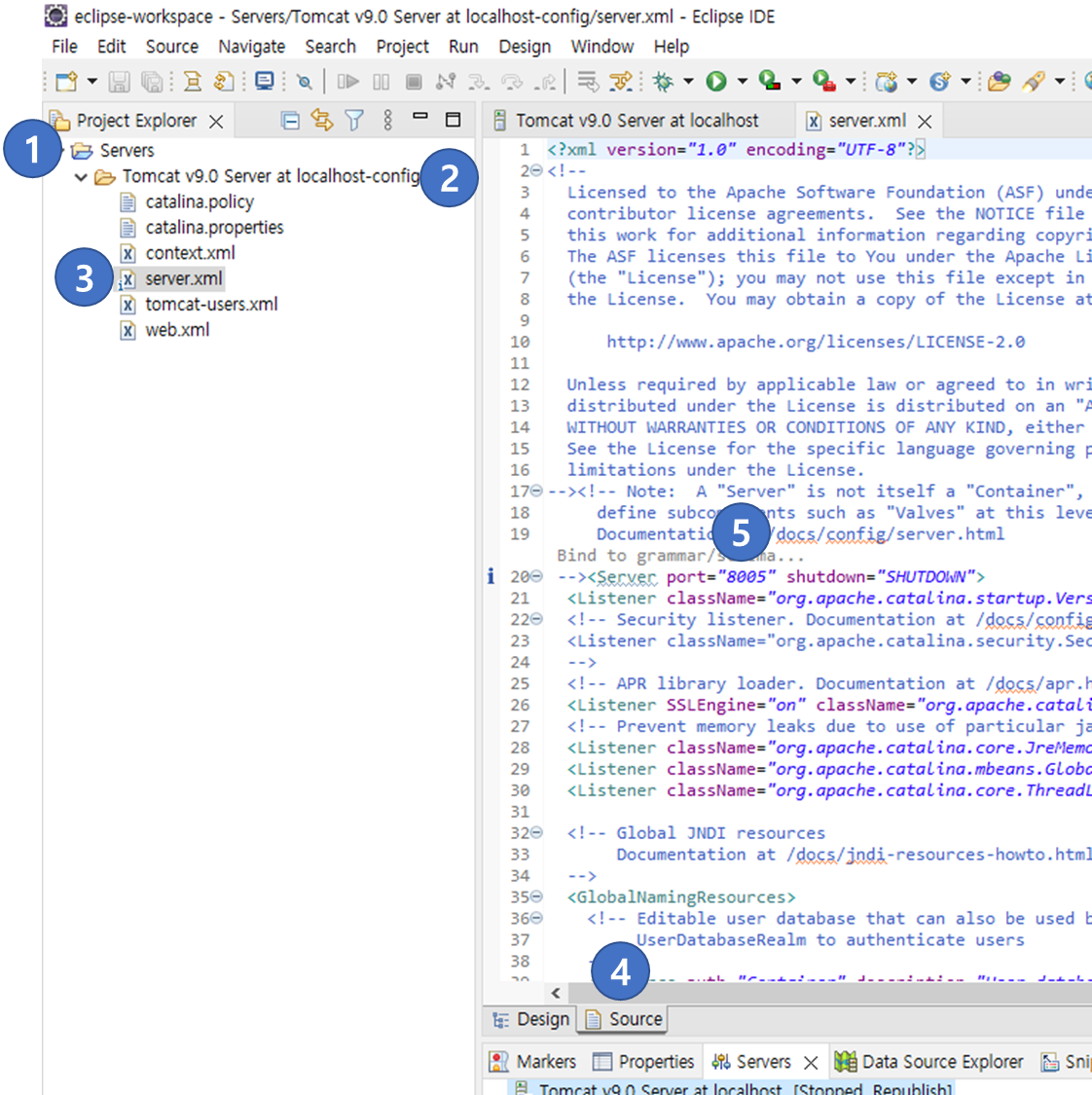Click the Terminate stop icon
1092x1095 pixels.
coord(414,82)
